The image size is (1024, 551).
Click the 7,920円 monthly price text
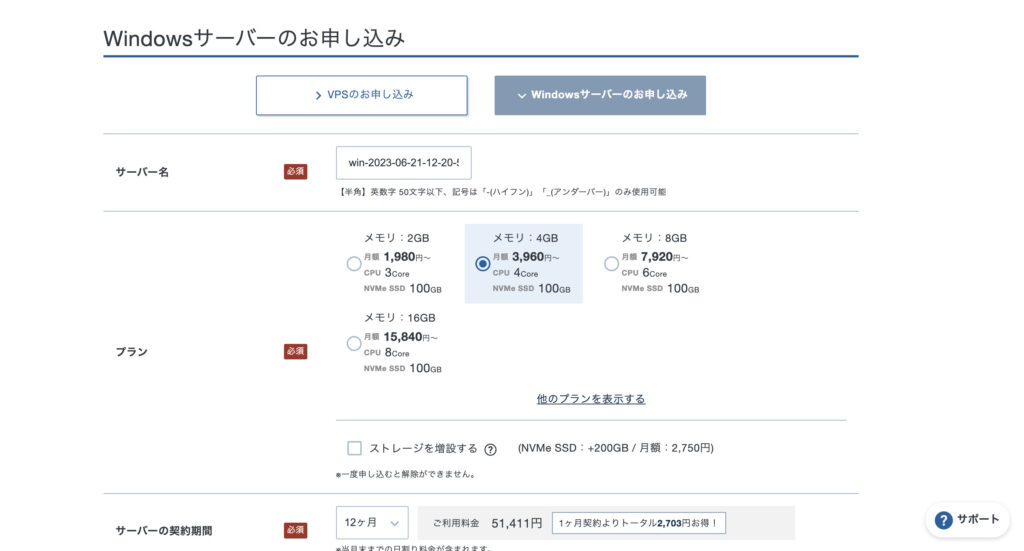[664, 257]
